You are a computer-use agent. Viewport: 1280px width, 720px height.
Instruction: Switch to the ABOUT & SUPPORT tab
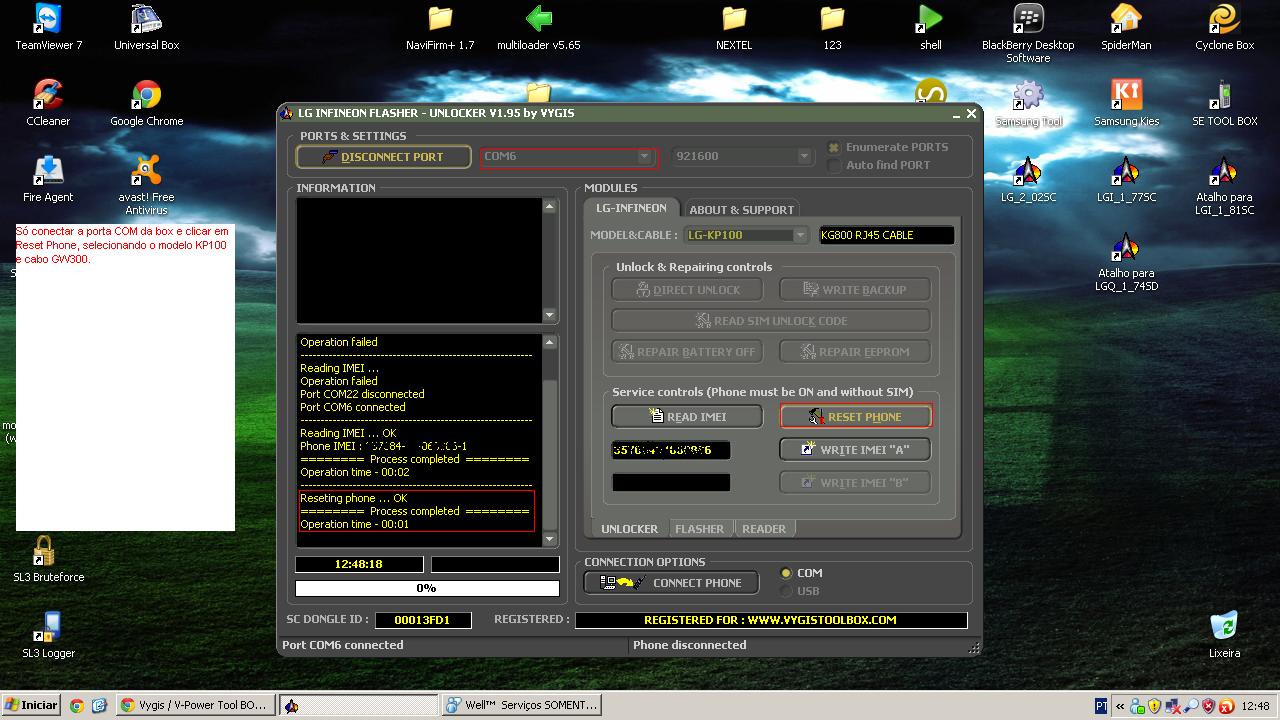741,210
